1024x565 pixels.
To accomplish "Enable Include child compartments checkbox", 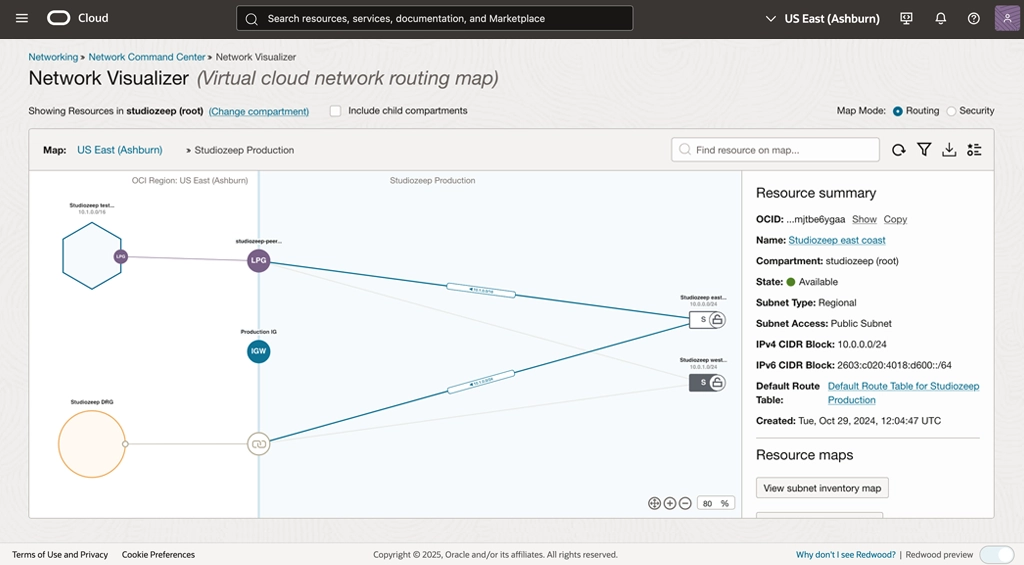I will (x=336, y=111).
